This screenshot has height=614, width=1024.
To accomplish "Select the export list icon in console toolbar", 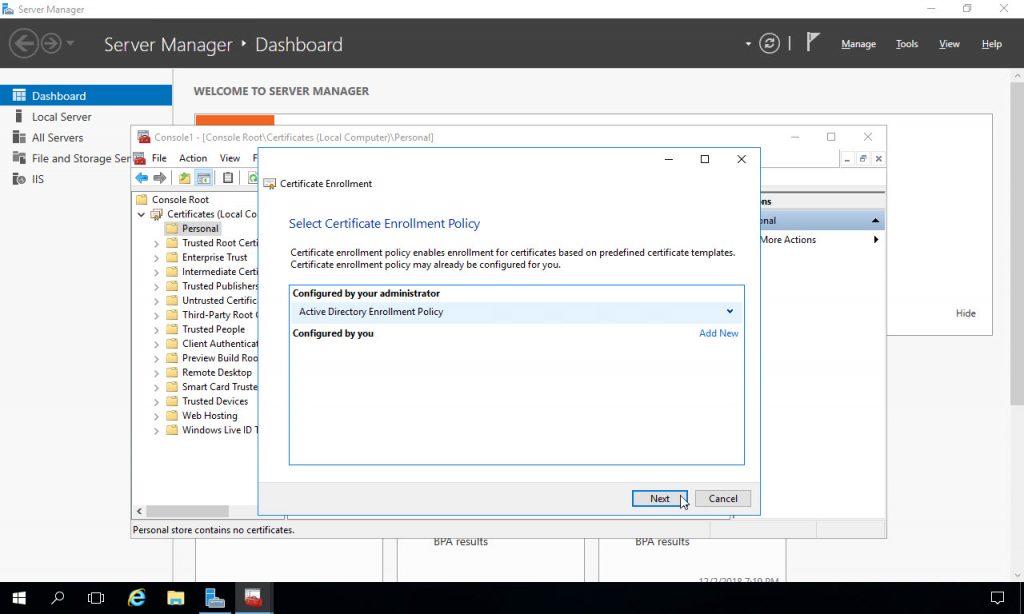I will coord(227,177).
